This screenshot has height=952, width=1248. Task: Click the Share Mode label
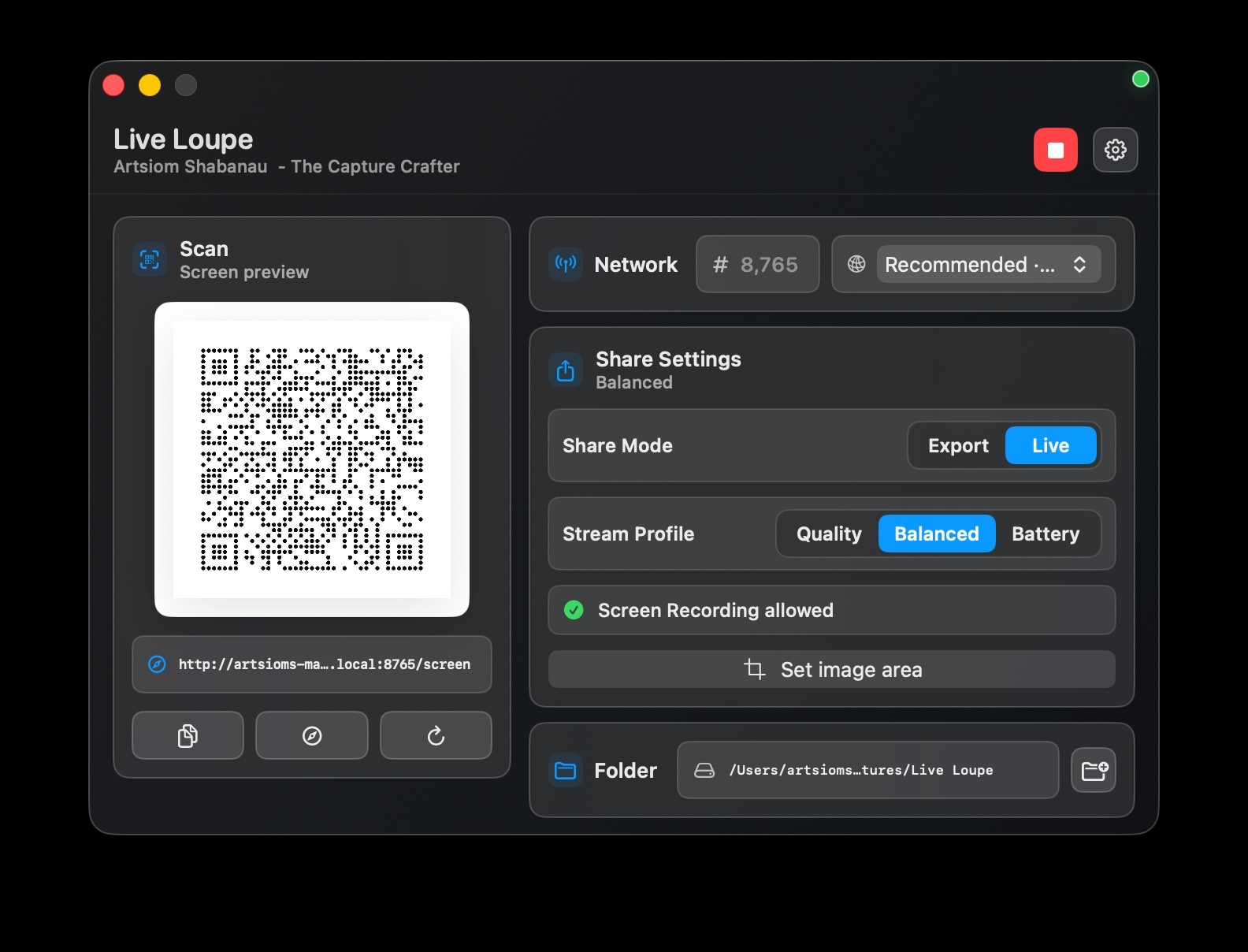pyautogui.click(x=618, y=445)
